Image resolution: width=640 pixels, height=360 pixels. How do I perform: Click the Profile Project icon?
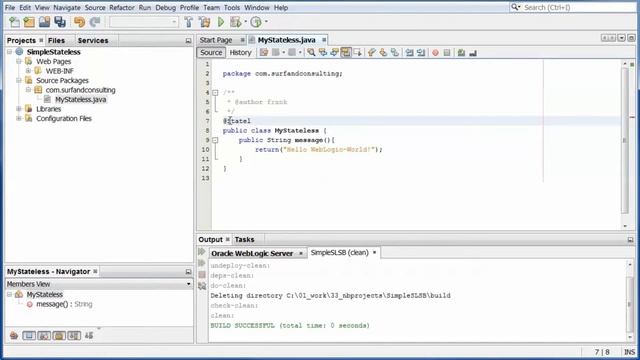[x=256, y=22]
